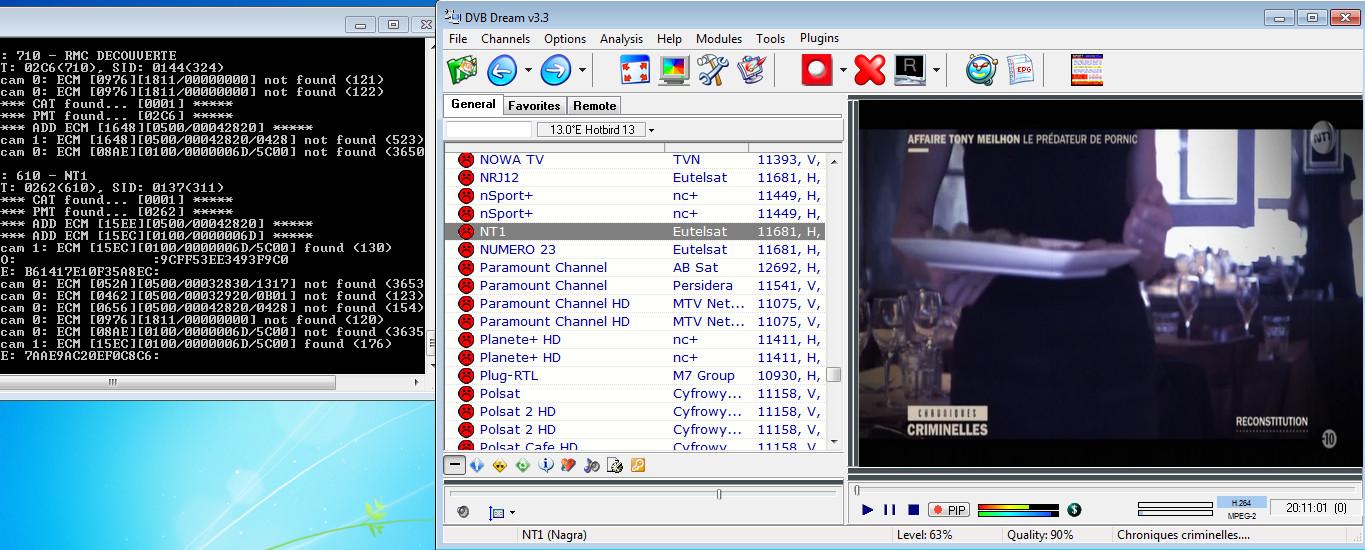Click the green diamond filter icon
The width and height of the screenshot is (1365, 550).
coord(523,465)
